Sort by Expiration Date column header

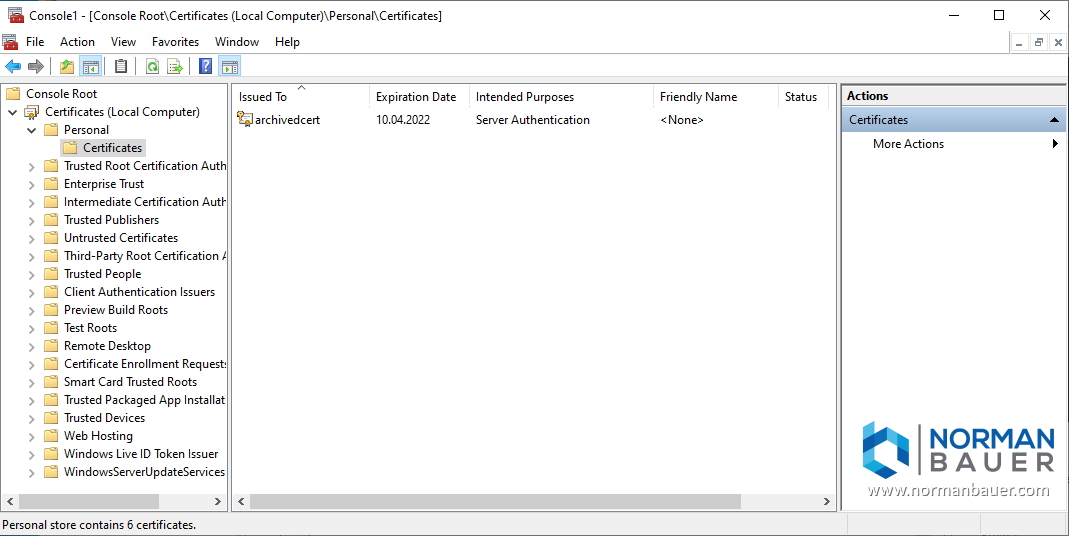click(x=416, y=97)
